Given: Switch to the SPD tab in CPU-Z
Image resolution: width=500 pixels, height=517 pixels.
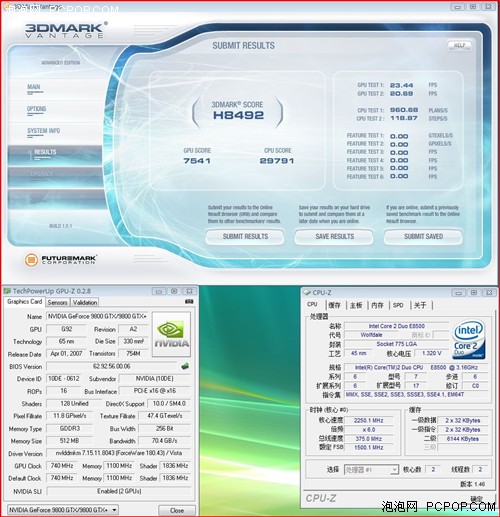Looking at the screenshot, I should pyautogui.click(x=398, y=305).
